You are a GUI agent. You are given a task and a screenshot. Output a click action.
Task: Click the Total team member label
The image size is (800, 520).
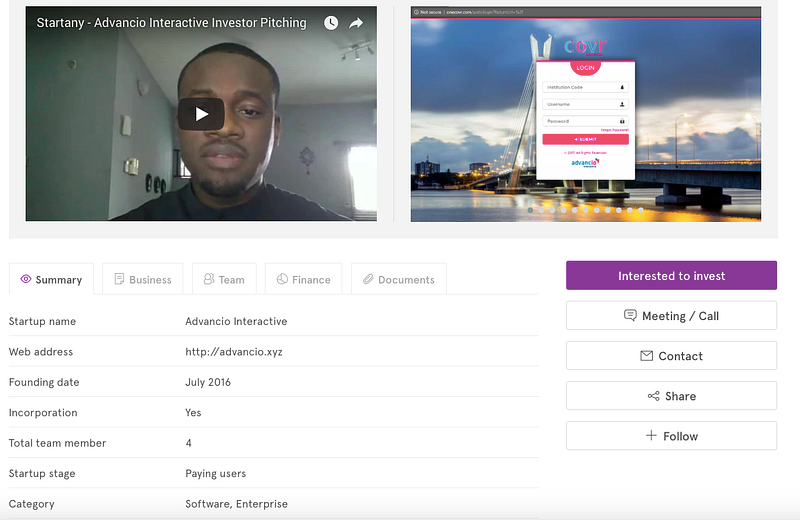point(57,443)
